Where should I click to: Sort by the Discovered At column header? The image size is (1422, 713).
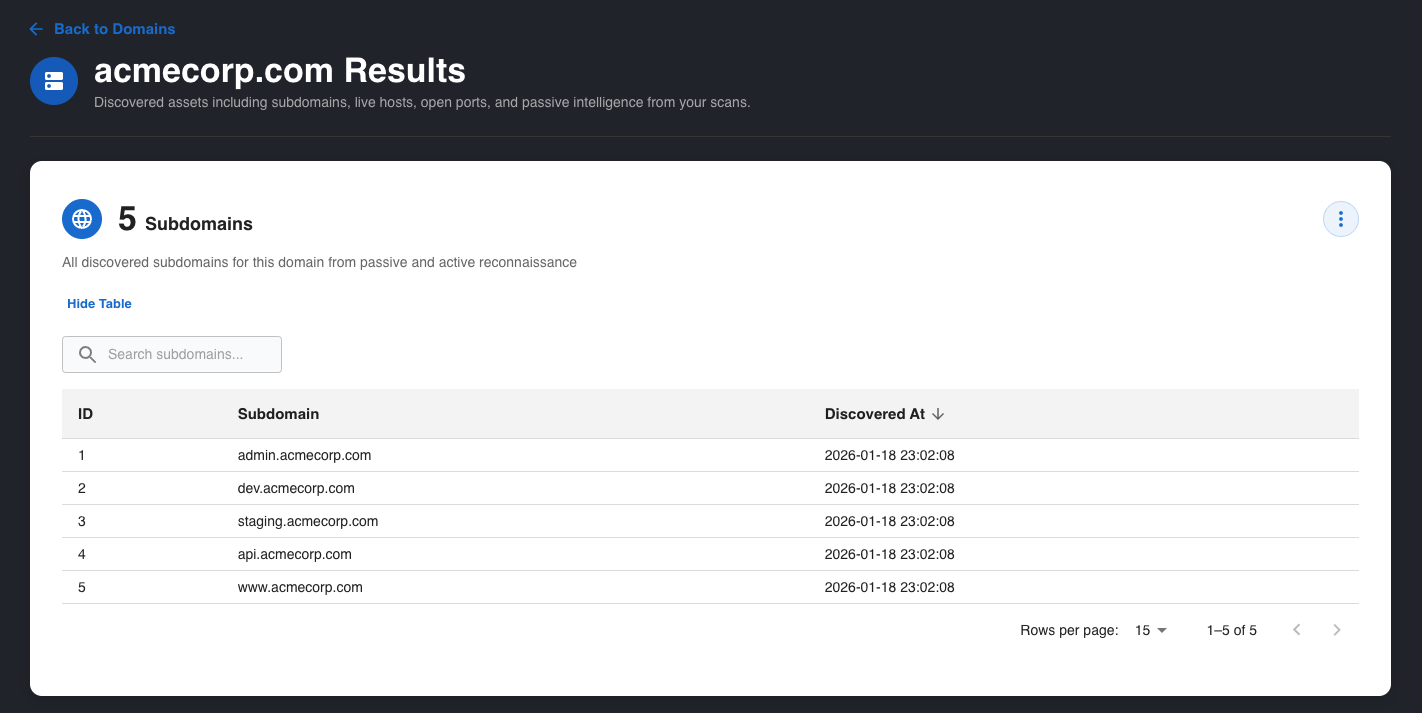(x=875, y=413)
